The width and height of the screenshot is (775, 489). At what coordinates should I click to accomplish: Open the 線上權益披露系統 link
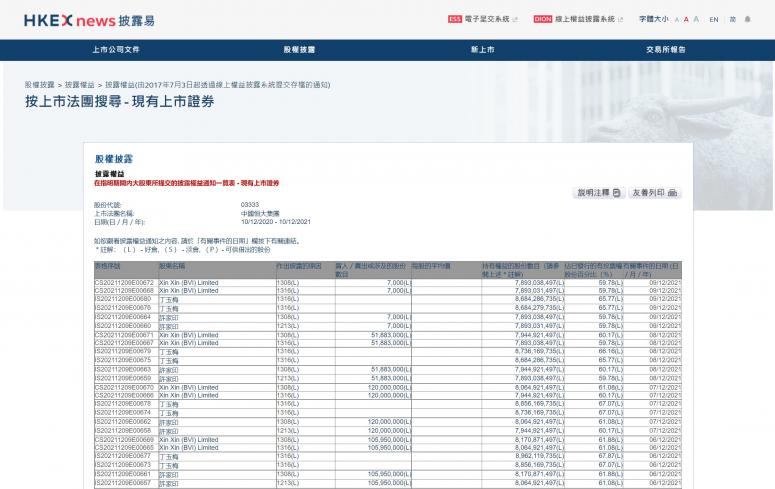coord(585,19)
